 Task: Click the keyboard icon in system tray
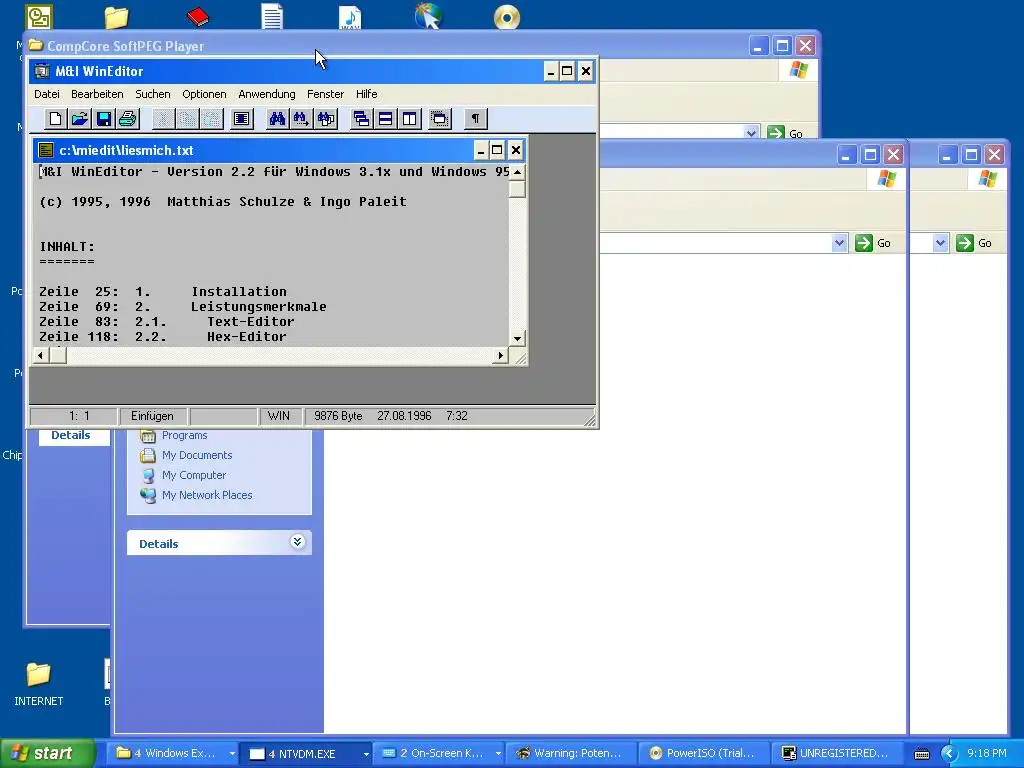pyautogui.click(x=922, y=754)
